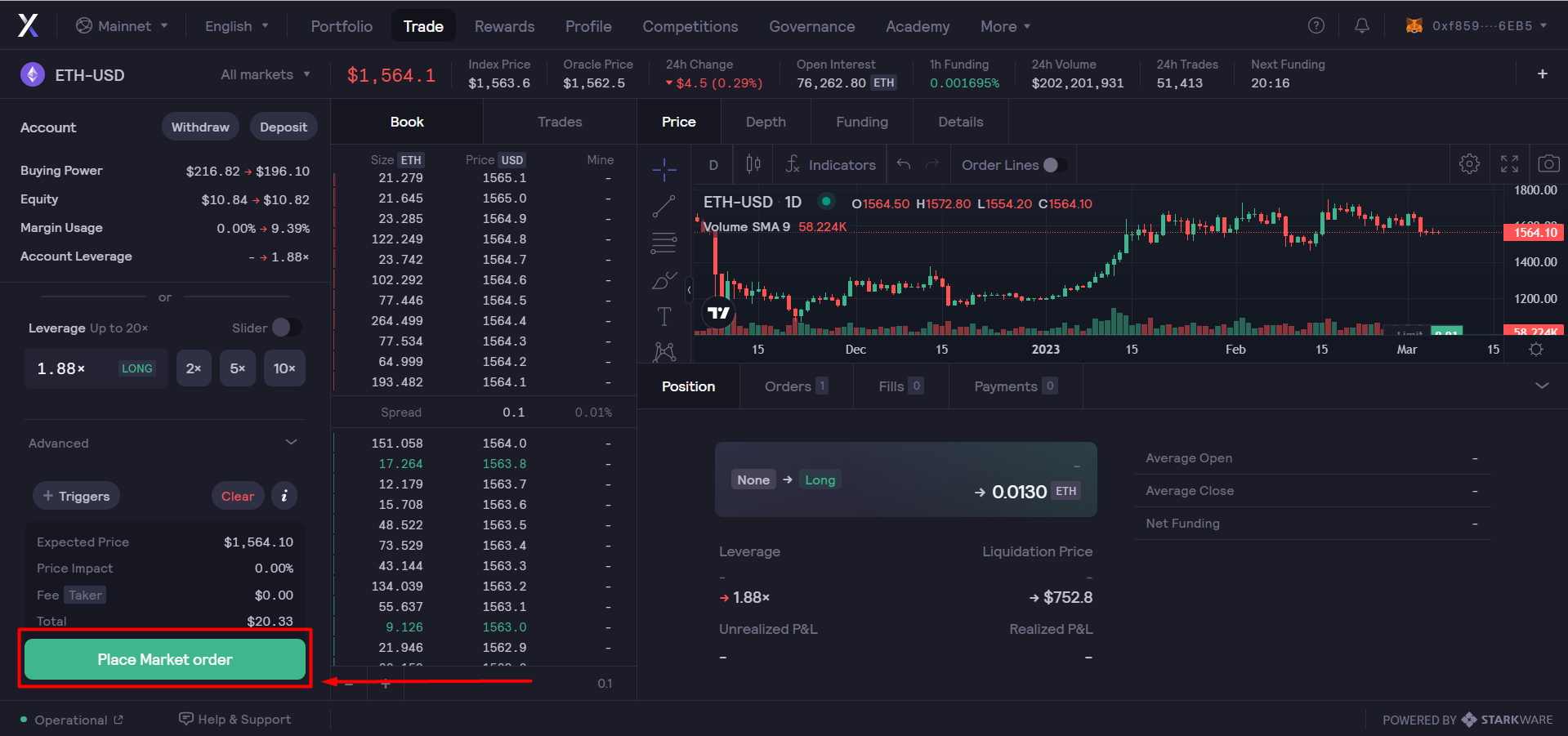The width and height of the screenshot is (1568, 736).
Task: Toggle the LONG side selector
Action: coord(137,368)
